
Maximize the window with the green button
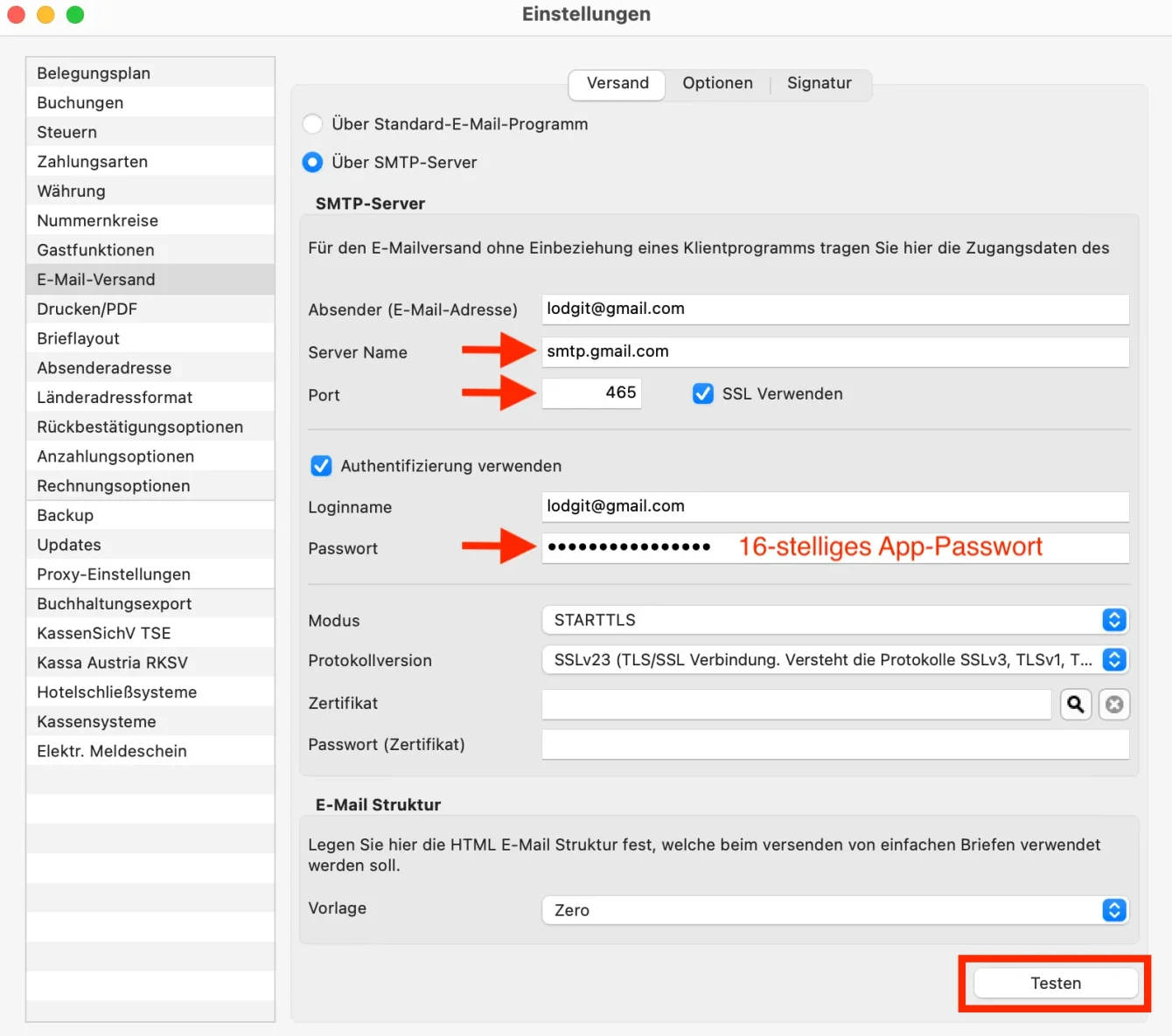75,15
